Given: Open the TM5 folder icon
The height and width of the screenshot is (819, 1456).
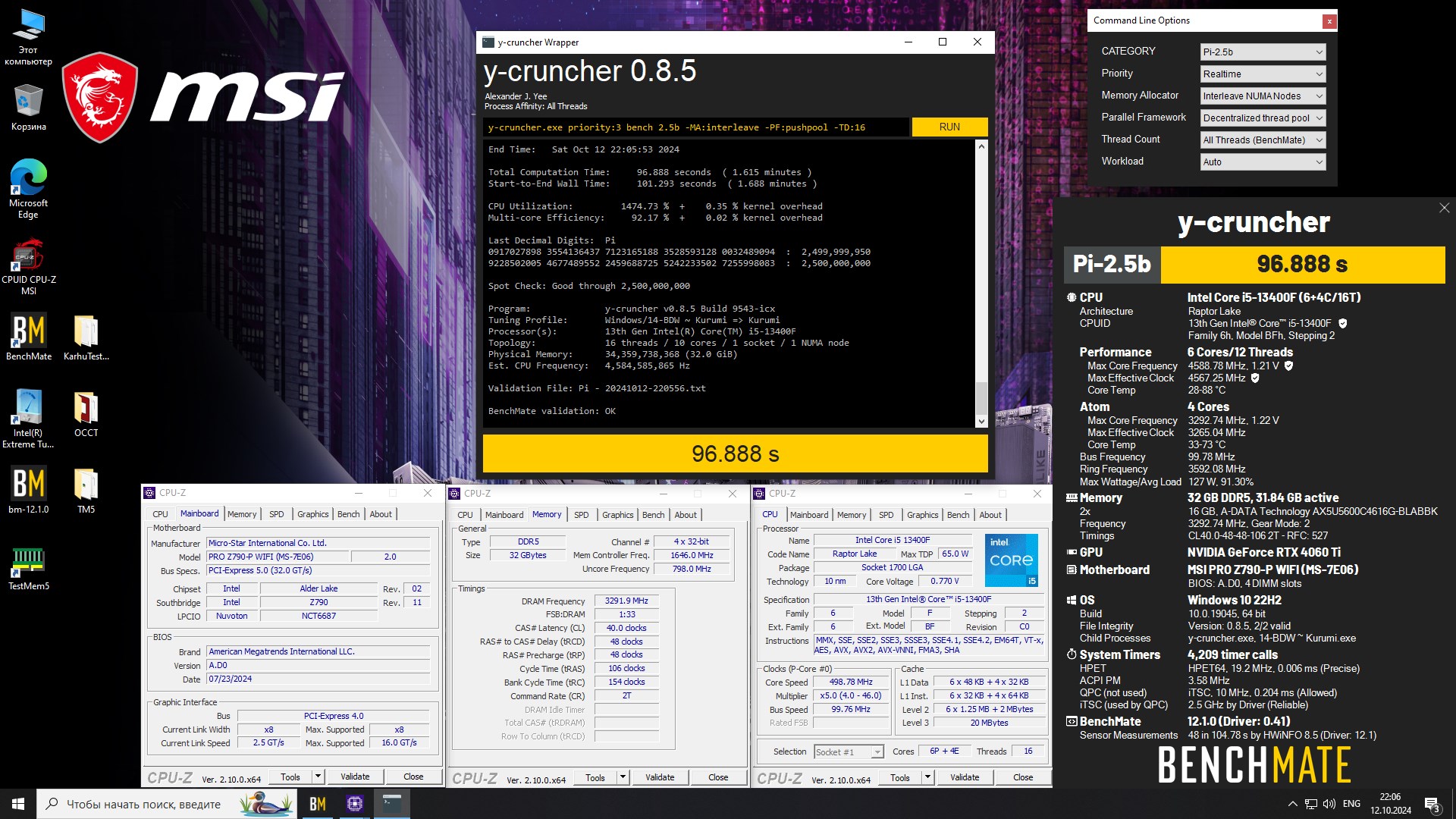Looking at the screenshot, I should 86,491.
